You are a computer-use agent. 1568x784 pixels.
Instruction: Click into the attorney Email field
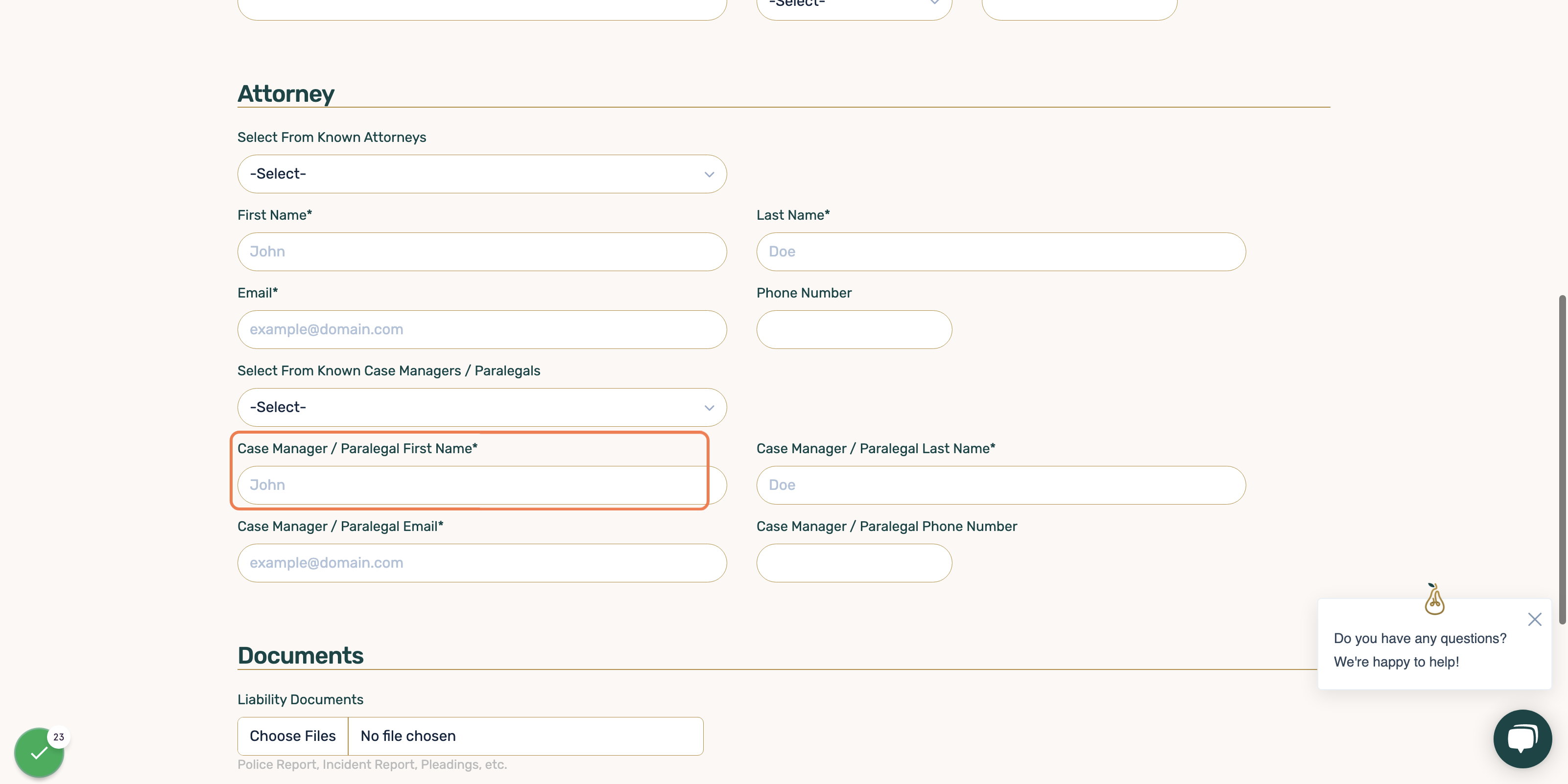481,329
